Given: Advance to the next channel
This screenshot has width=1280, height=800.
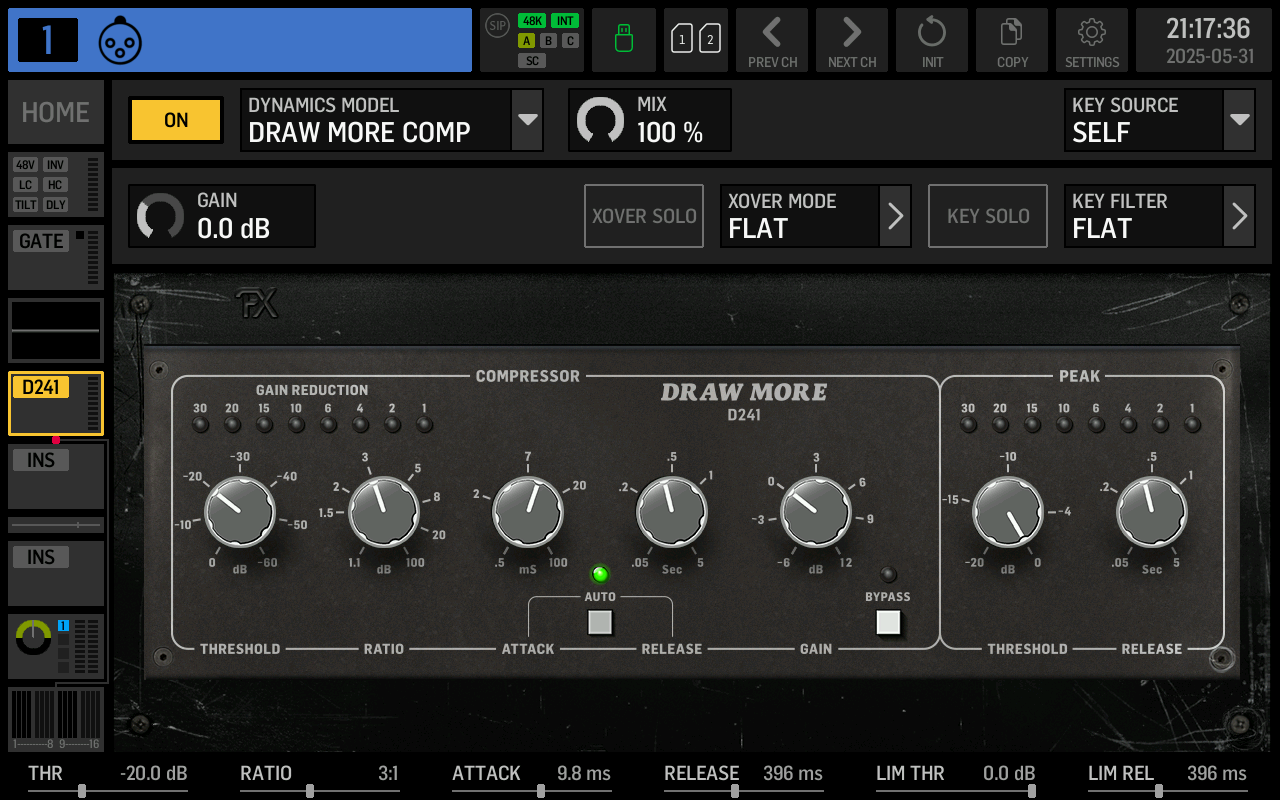Looking at the screenshot, I should pyautogui.click(x=852, y=40).
